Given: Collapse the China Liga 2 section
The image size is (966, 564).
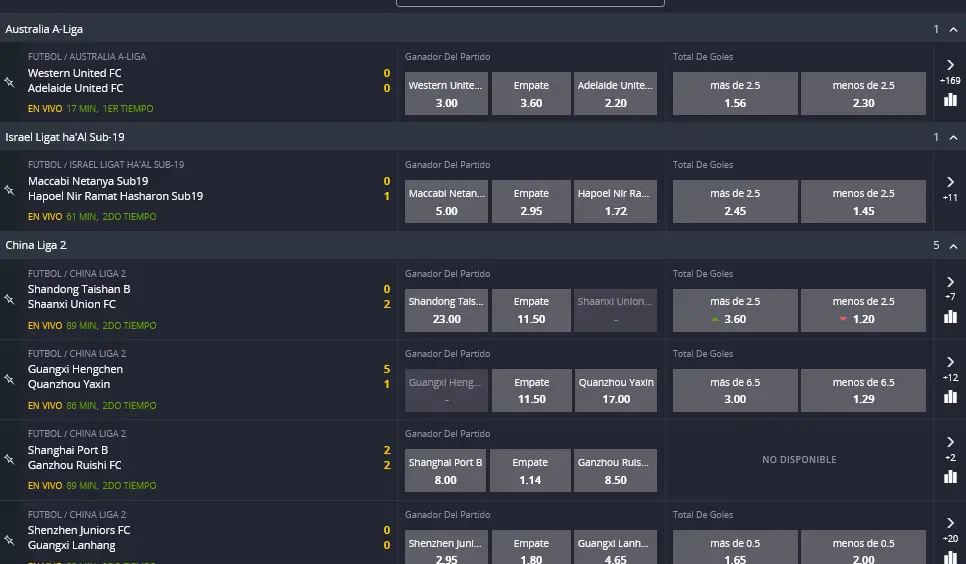Looking at the screenshot, I should click(953, 245).
